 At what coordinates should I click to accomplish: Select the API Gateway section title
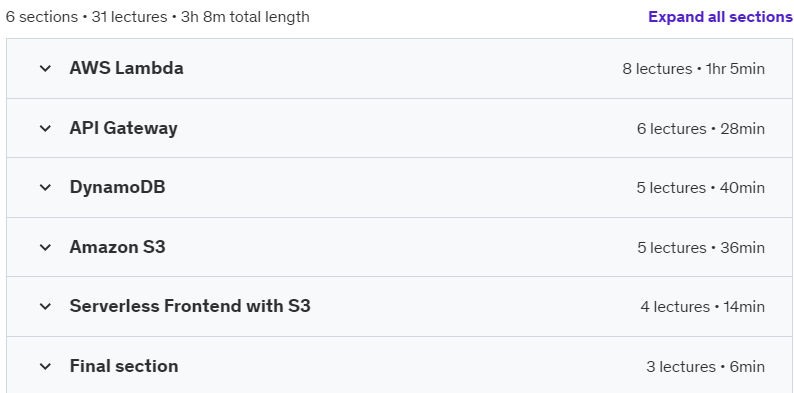pos(124,128)
